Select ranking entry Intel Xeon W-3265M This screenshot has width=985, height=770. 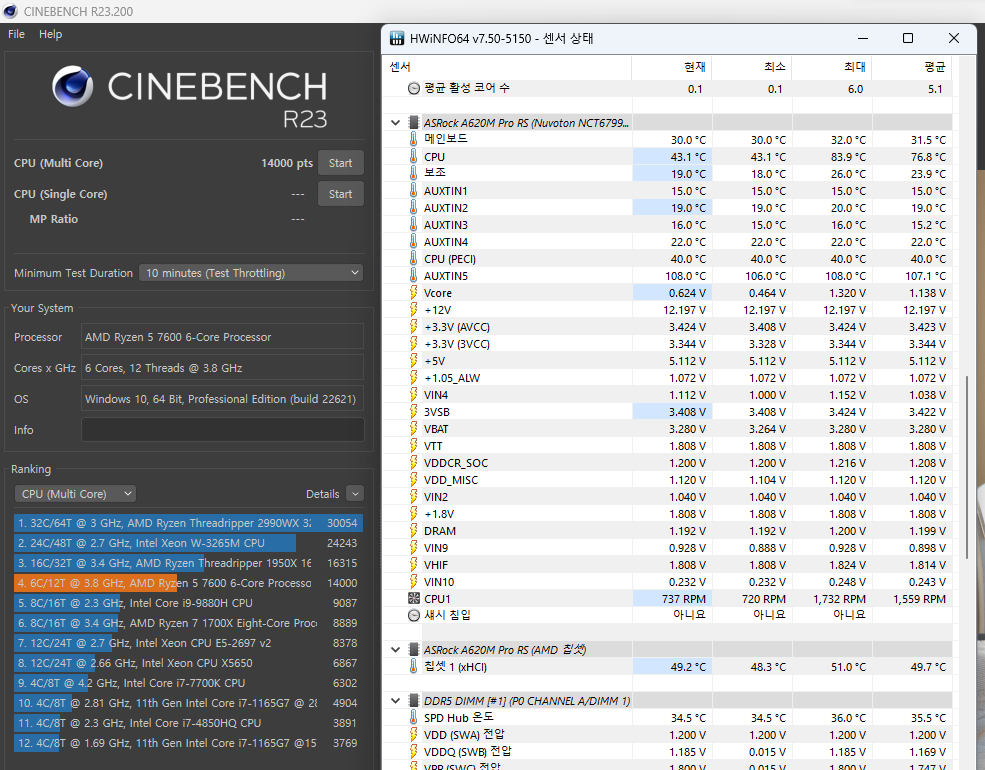(188, 543)
